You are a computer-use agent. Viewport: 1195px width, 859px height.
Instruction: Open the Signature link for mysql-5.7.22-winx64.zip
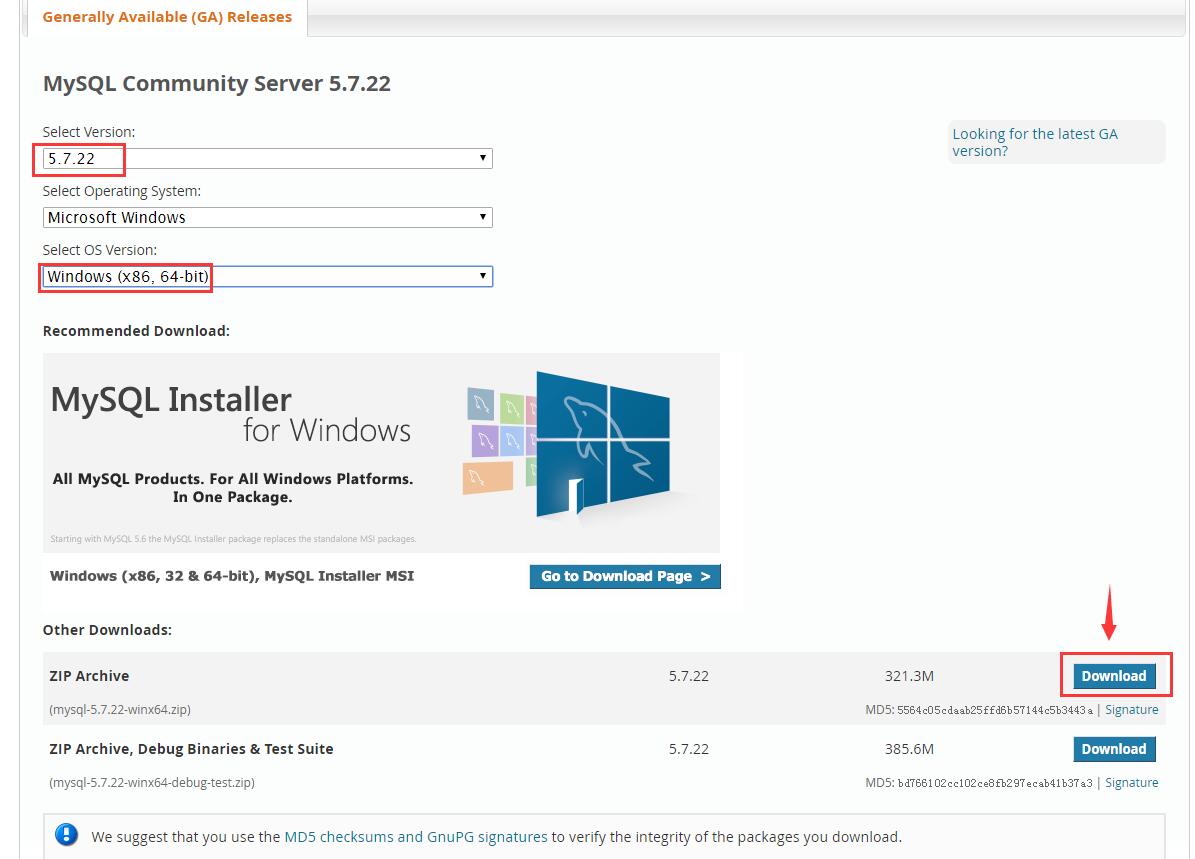[x=1132, y=710]
